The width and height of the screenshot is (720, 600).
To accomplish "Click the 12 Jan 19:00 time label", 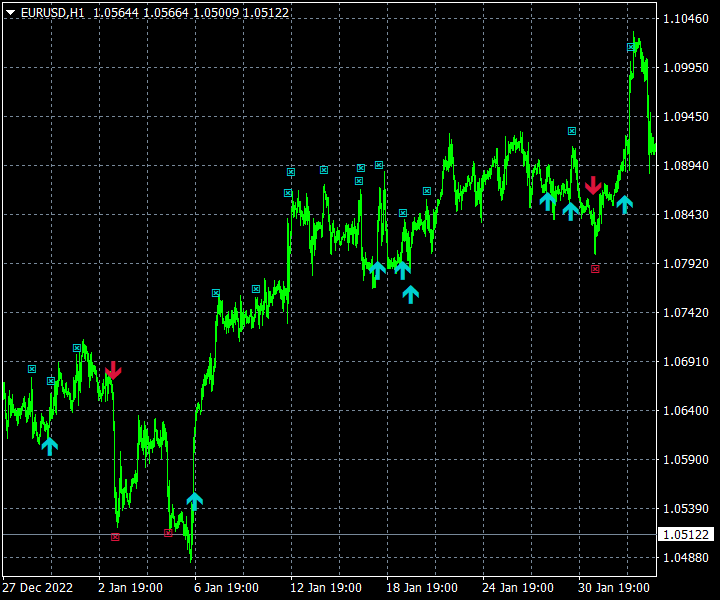I will [x=326, y=588].
